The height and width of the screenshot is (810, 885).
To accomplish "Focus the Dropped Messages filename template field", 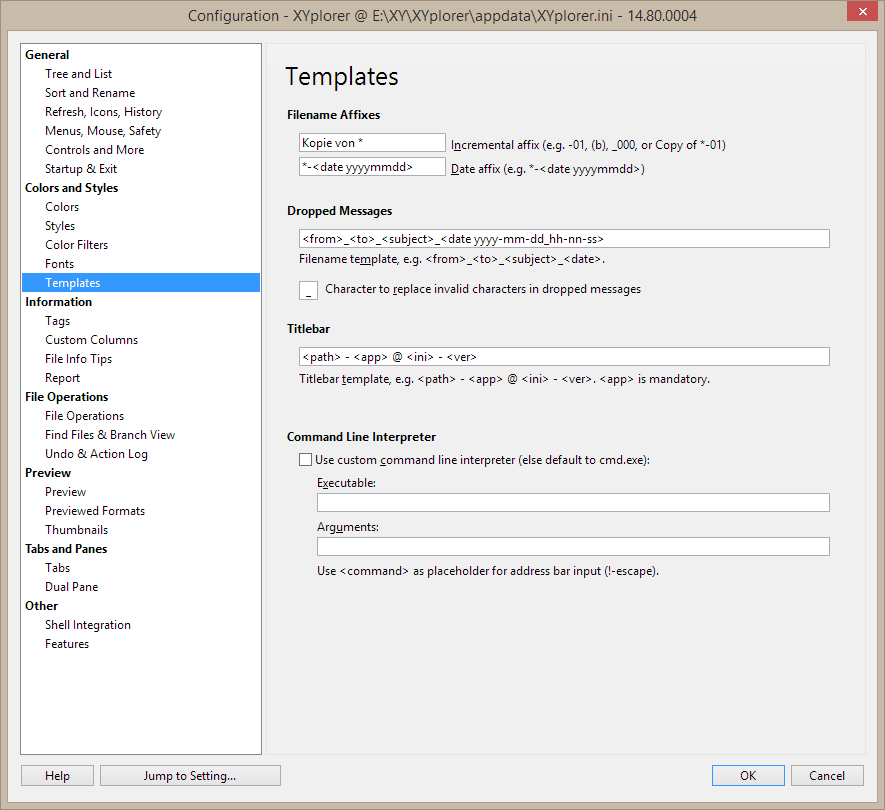I will 563,239.
